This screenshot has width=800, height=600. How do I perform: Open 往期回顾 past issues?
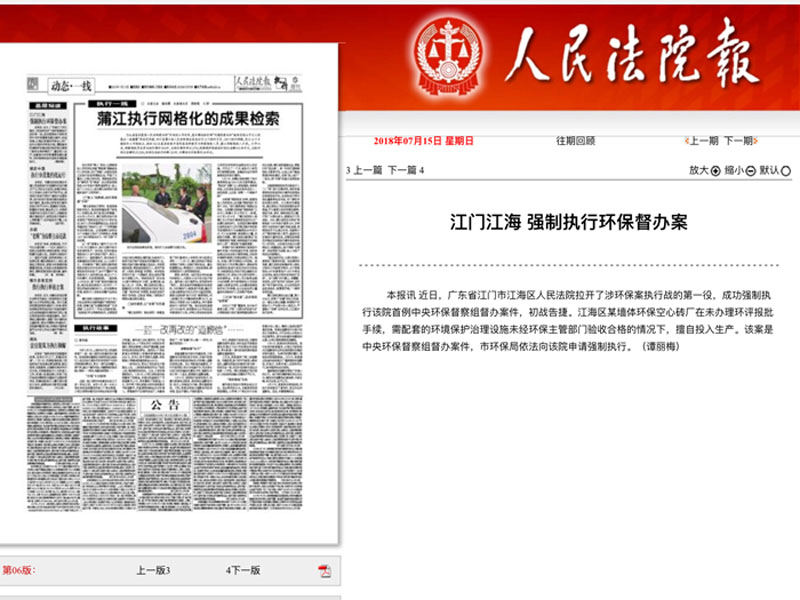576,141
